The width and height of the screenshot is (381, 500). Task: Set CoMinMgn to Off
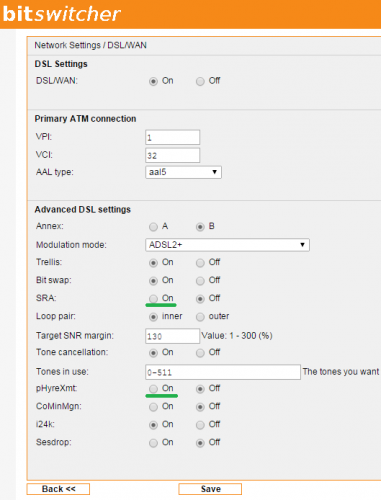click(x=200, y=407)
